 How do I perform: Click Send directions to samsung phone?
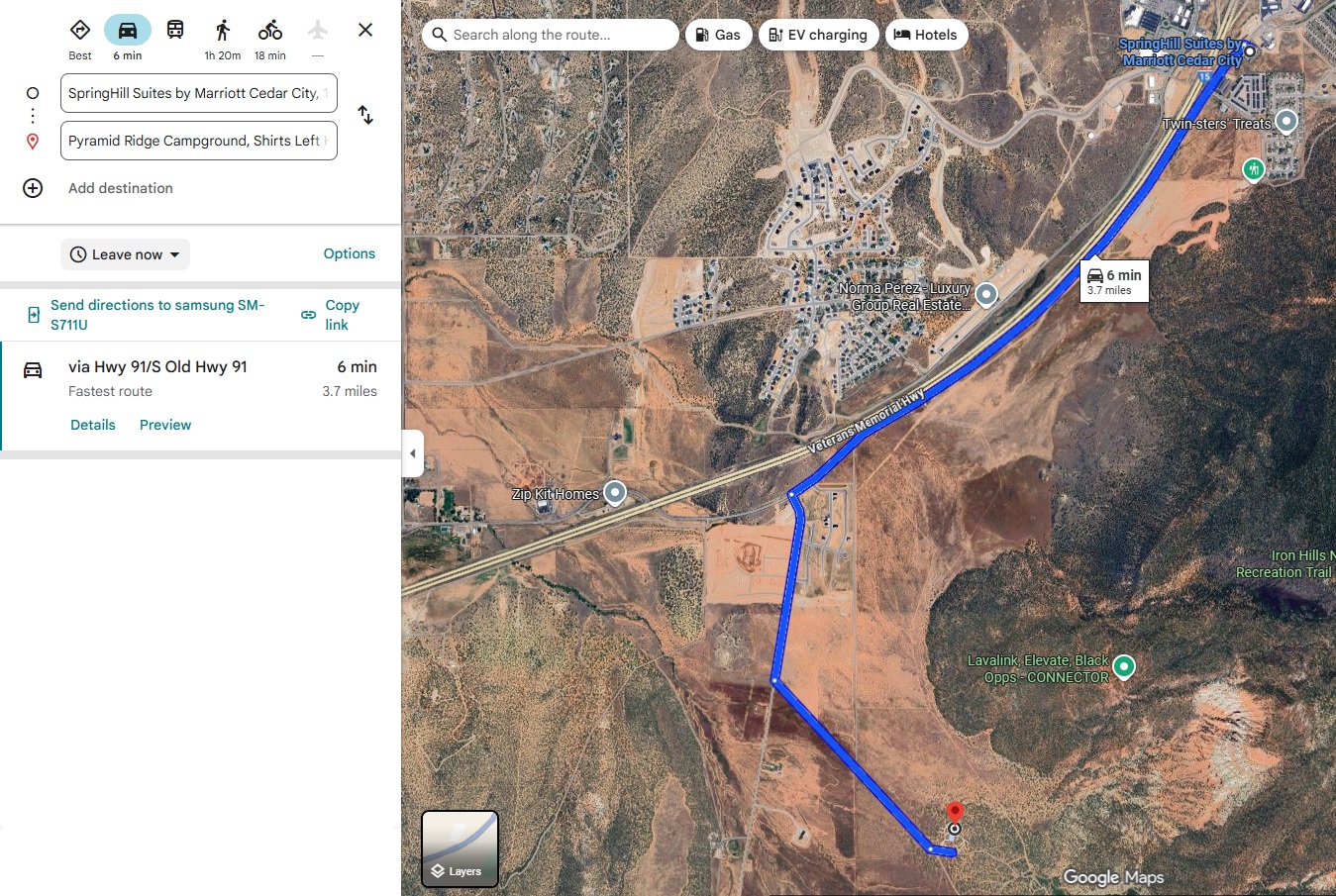[157, 315]
